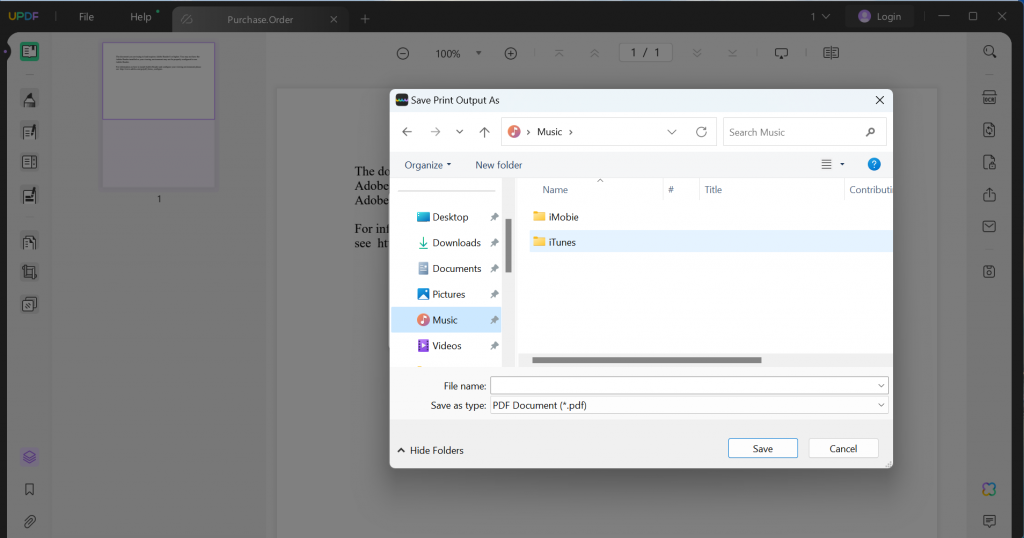Collapse folders with Hide Folders
Image resolution: width=1024 pixels, height=538 pixels.
(431, 450)
